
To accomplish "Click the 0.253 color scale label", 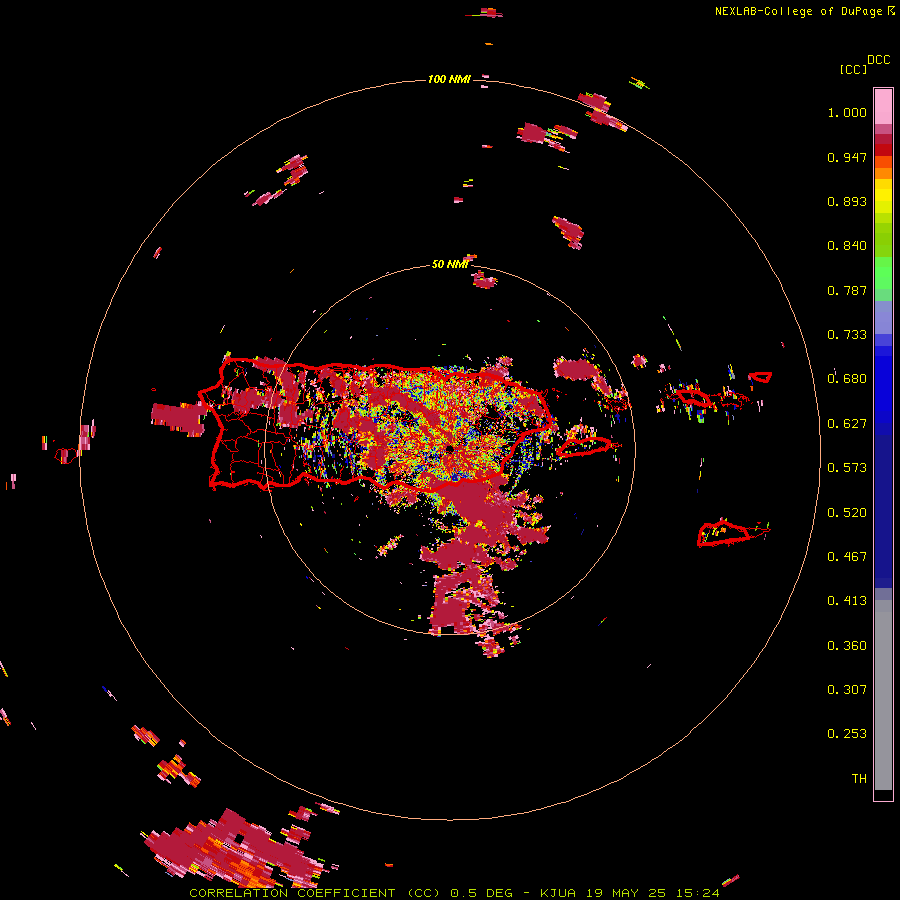I will (x=847, y=734).
